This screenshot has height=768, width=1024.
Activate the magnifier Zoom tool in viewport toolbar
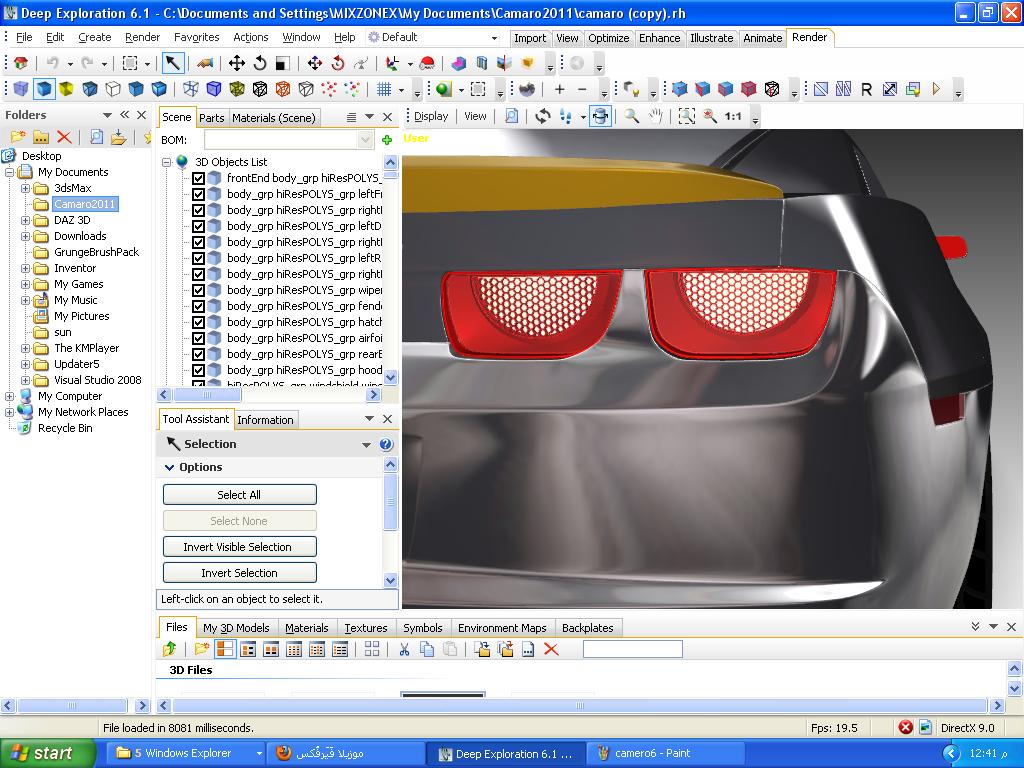632,116
